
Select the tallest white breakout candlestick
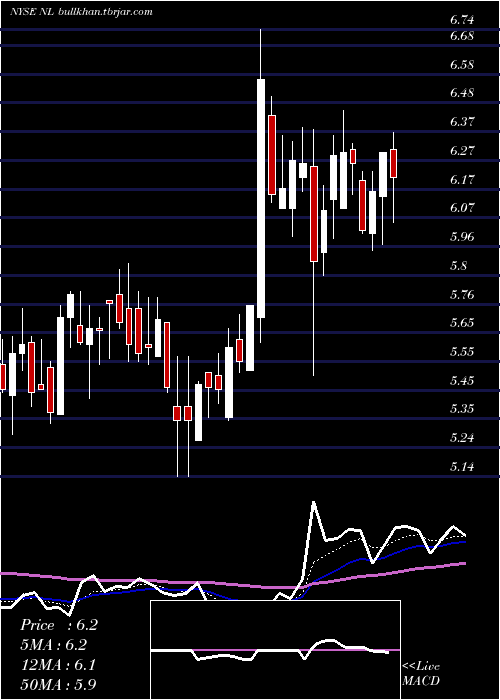click(x=261, y=198)
